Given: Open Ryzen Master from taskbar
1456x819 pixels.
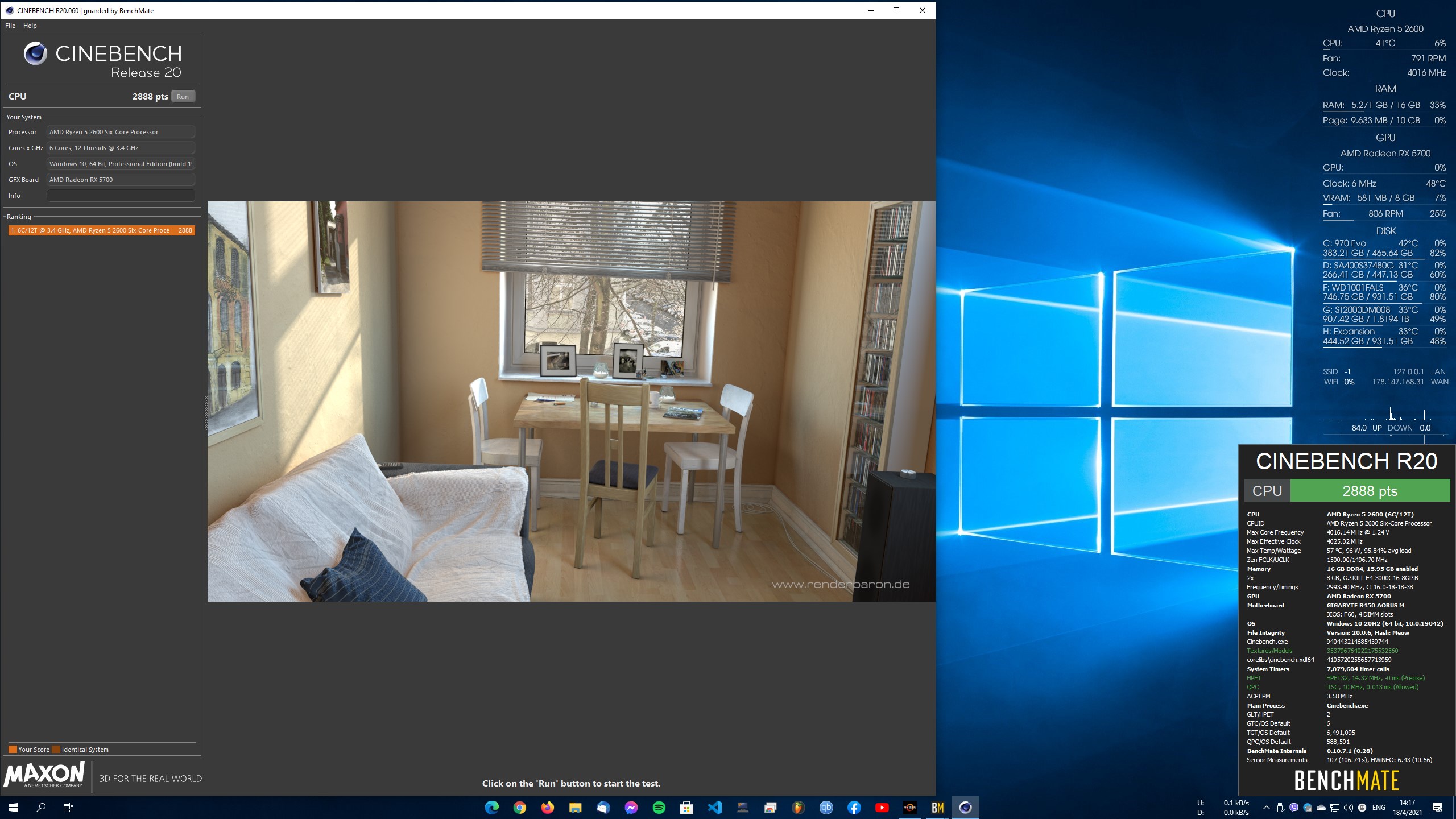Looking at the screenshot, I should (x=909, y=807).
